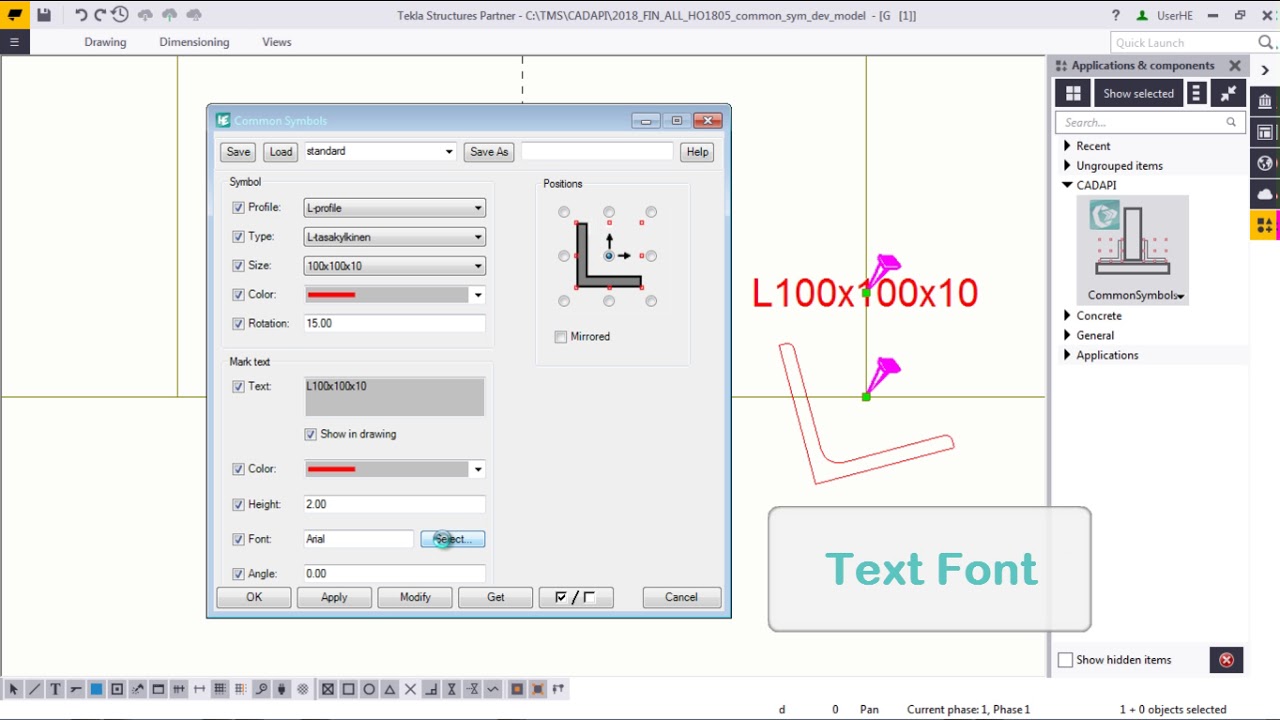This screenshot has height=720, width=1280.
Task: Select the arrow pointer tool in bottom toolbar
Action: (x=14, y=689)
